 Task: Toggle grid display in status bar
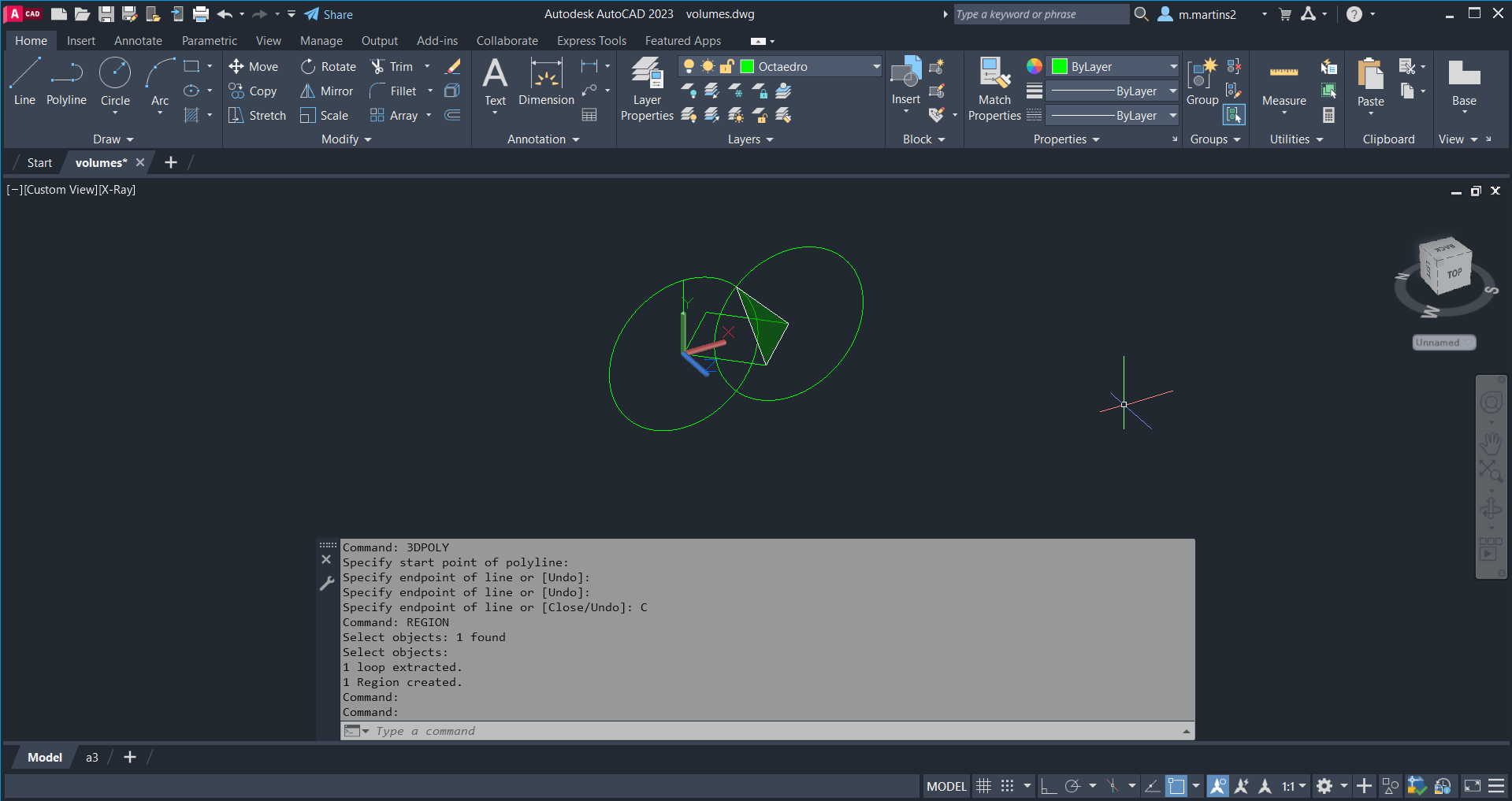click(x=983, y=786)
